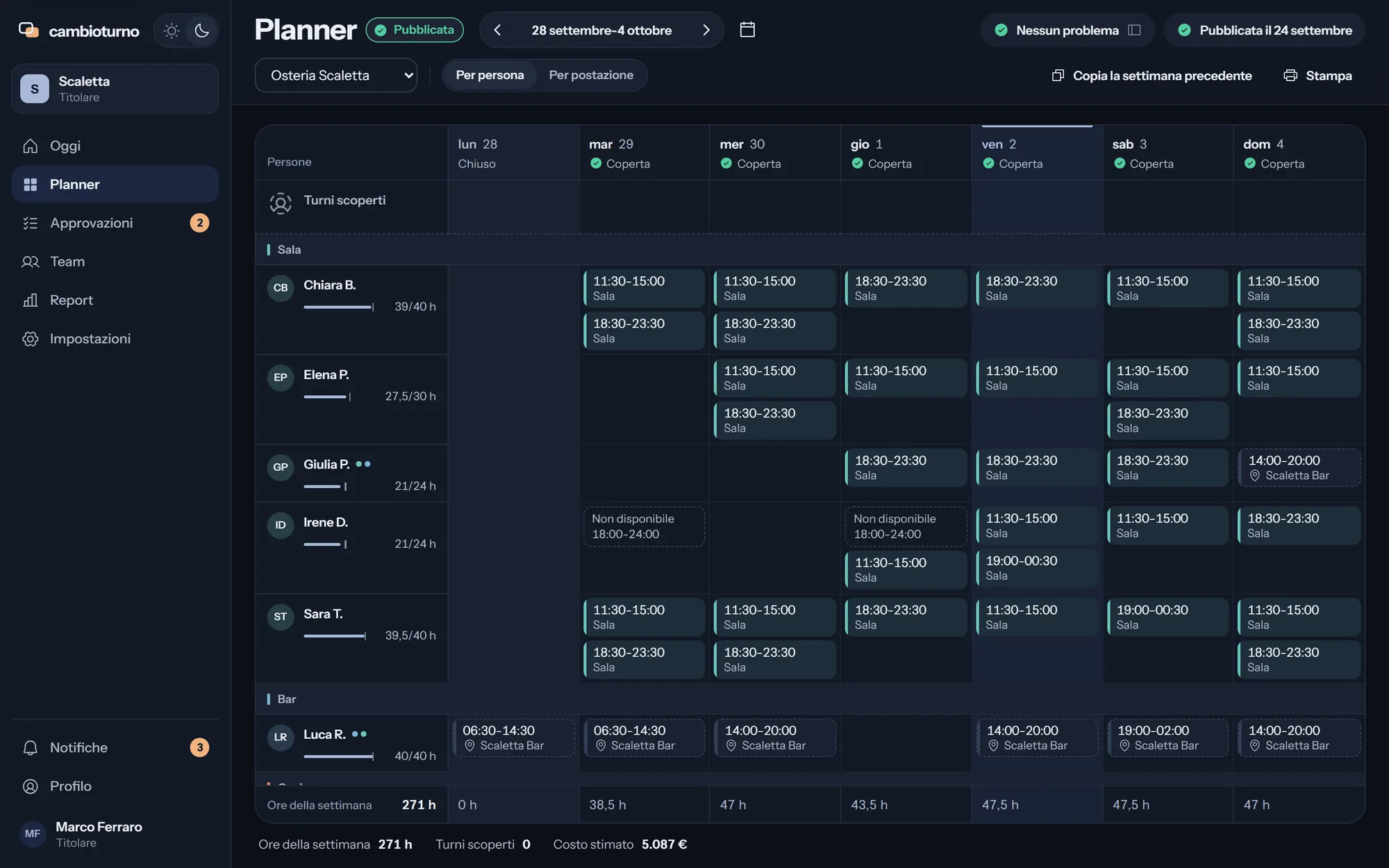
Task: Switch to dark theme moon icon
Action: 202,31
